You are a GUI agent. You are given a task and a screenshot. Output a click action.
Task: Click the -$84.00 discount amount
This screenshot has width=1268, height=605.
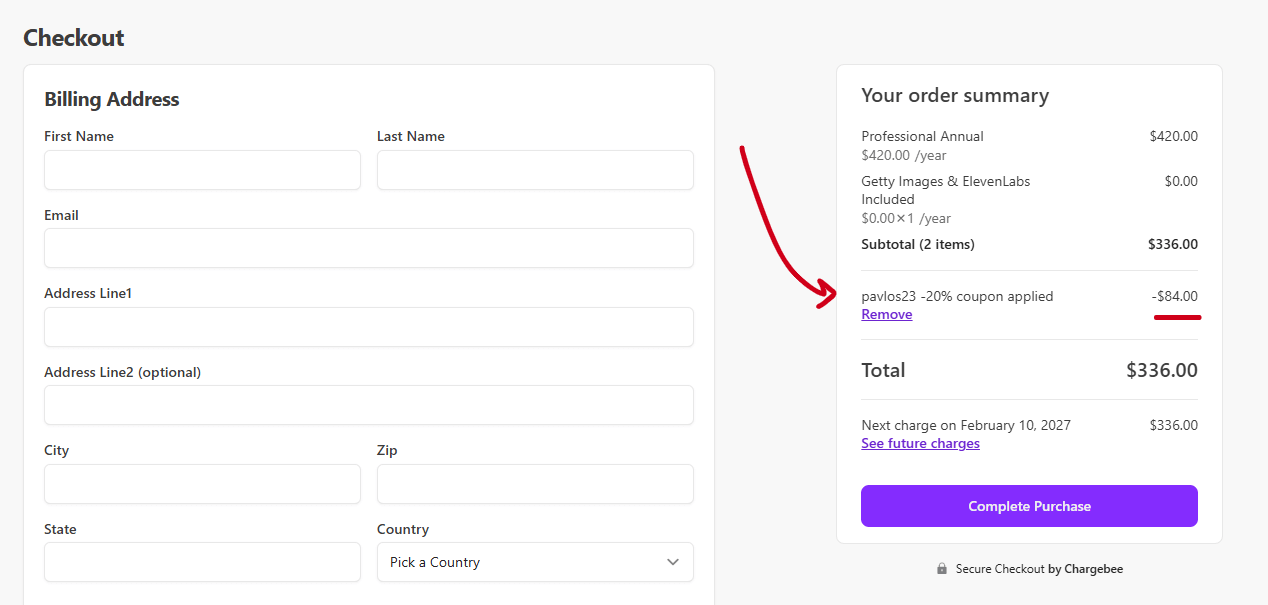(x=1174, y=296)
